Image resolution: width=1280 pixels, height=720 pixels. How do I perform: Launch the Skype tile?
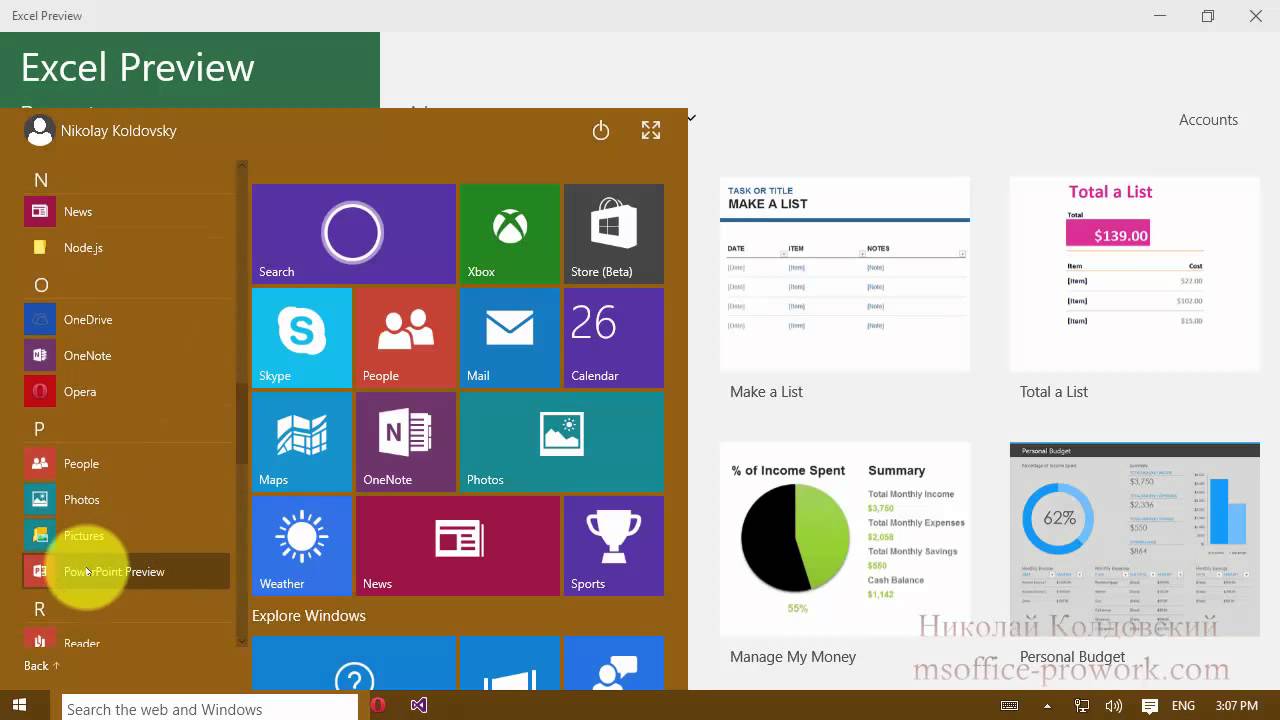302,338
